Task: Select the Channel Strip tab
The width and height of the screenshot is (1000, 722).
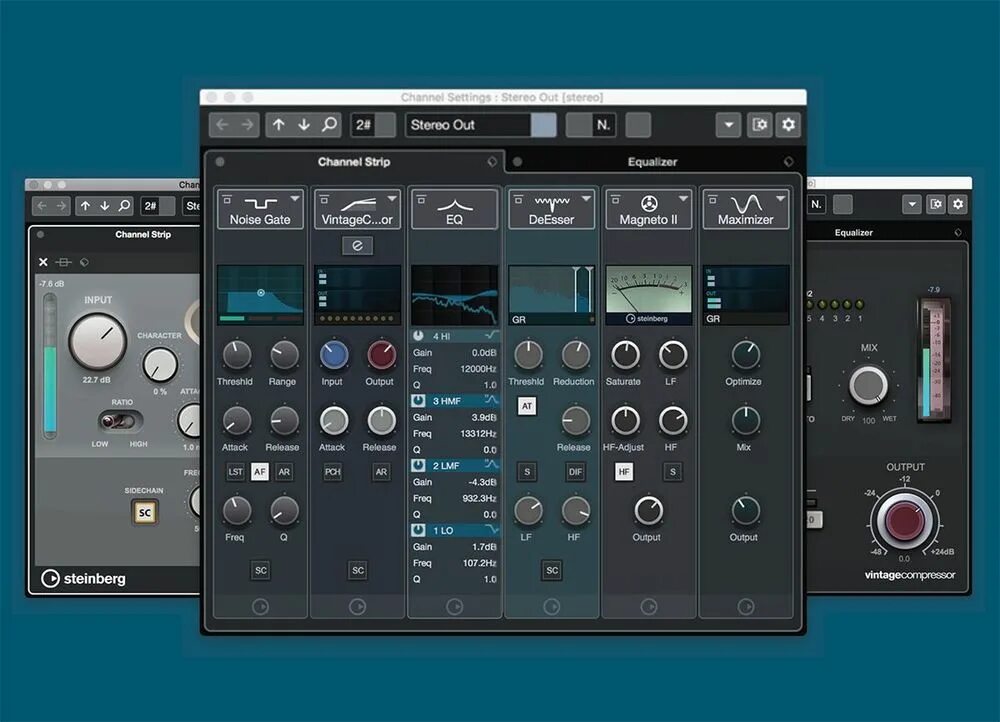Action: coord(355,162)
